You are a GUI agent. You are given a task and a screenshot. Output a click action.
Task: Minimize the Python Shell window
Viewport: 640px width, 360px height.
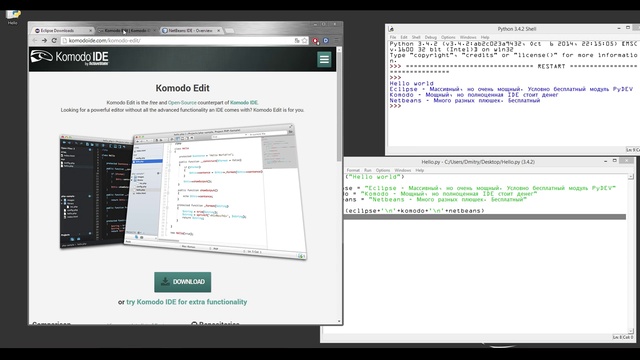[x=619, y=28]
